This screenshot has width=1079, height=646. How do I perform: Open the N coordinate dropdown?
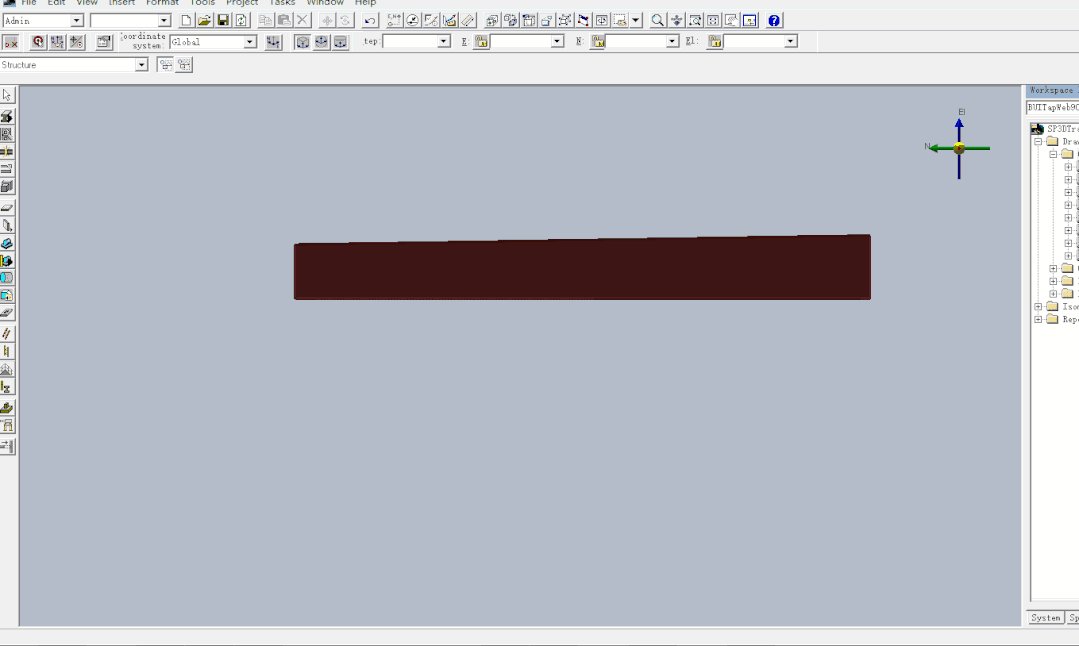tap(672, 41)
